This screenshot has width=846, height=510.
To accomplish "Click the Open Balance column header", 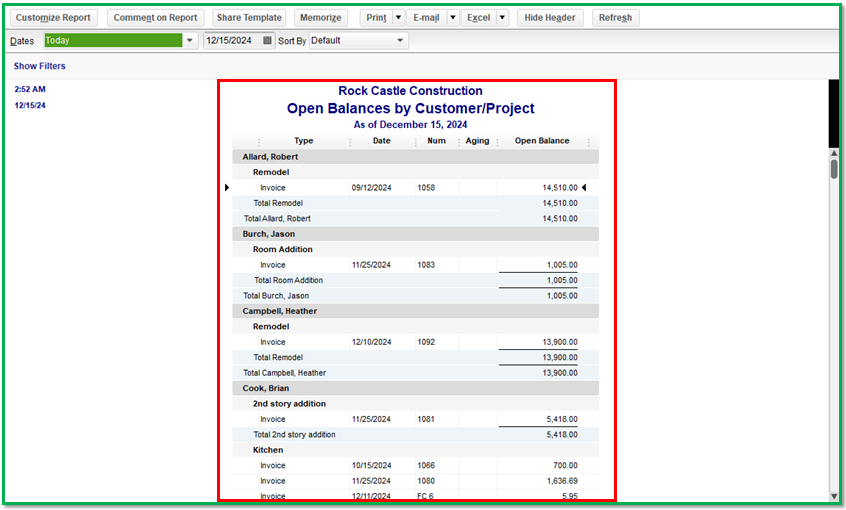I will [542, 141].
